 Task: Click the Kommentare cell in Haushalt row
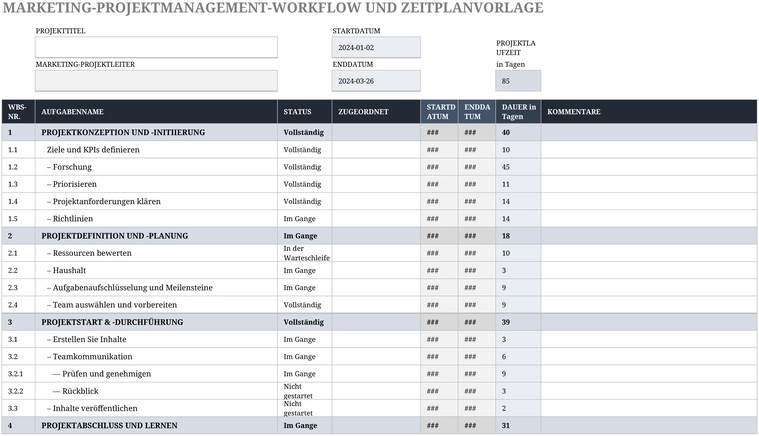pos(649,271)
